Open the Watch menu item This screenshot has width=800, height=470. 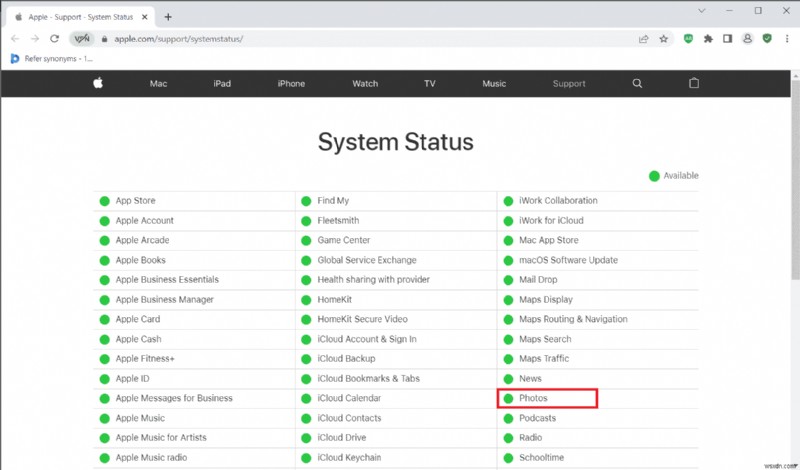365,84
